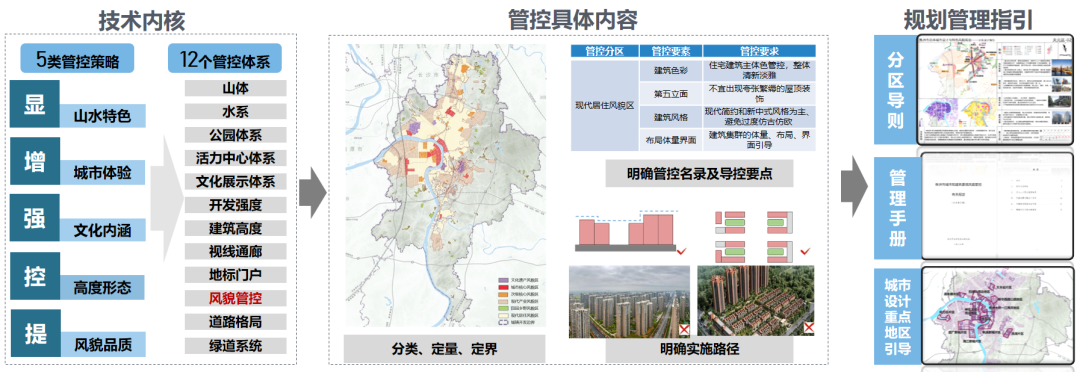Select the red 风貌管控 list item
Image resolution: width=1080 pixels, height=372 pixels.
(x=236, y=299)
